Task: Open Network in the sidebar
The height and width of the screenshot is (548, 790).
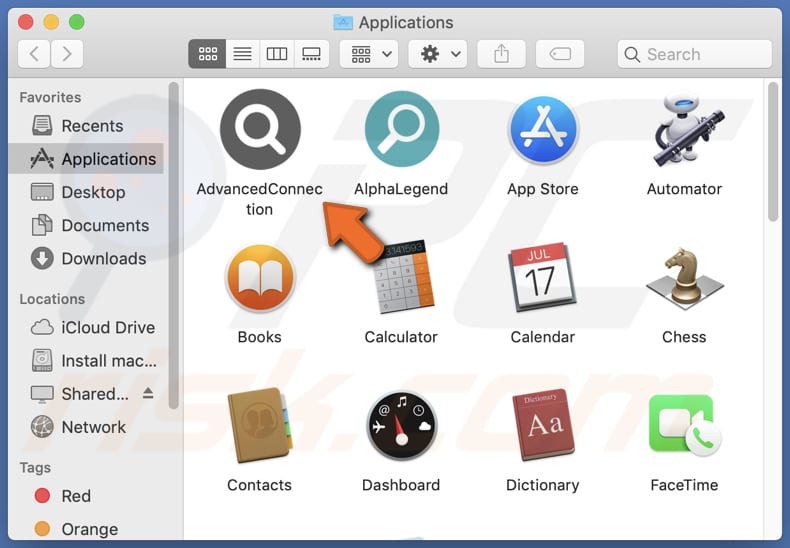Action: pos(86,427)
